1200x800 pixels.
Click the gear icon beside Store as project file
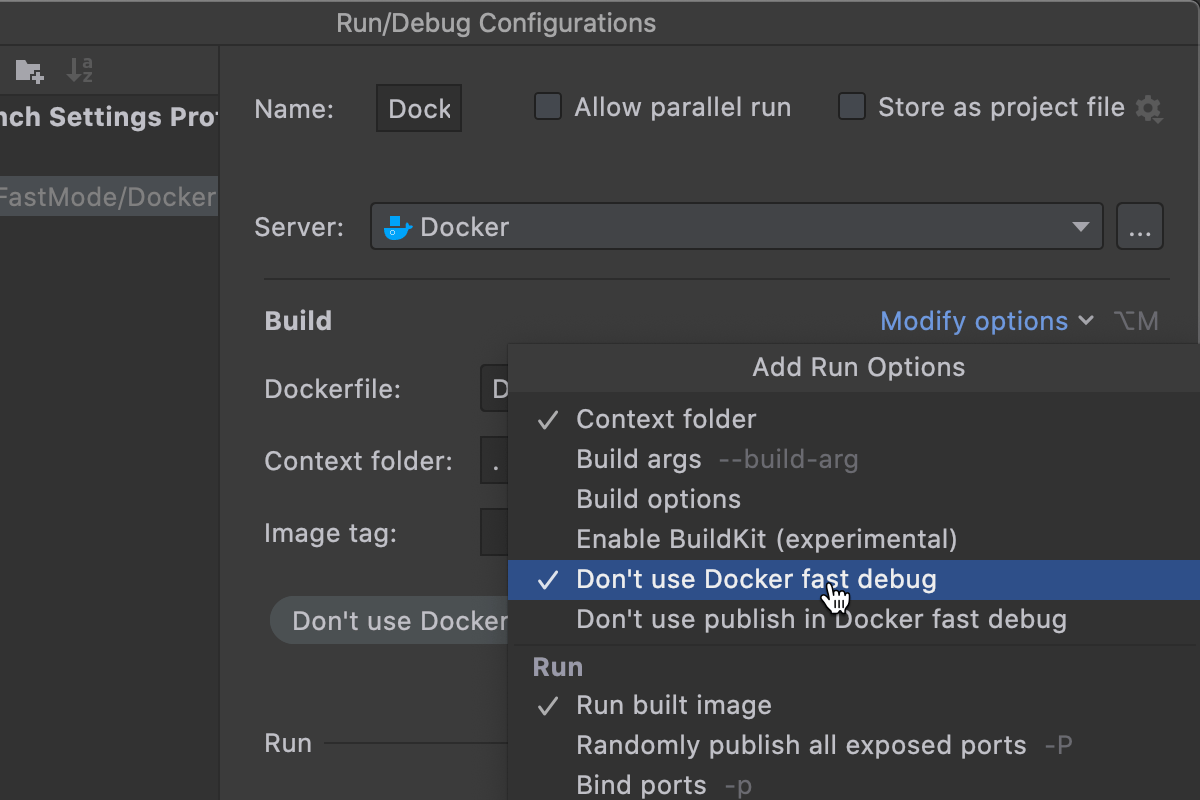[x=1148, y=108]
